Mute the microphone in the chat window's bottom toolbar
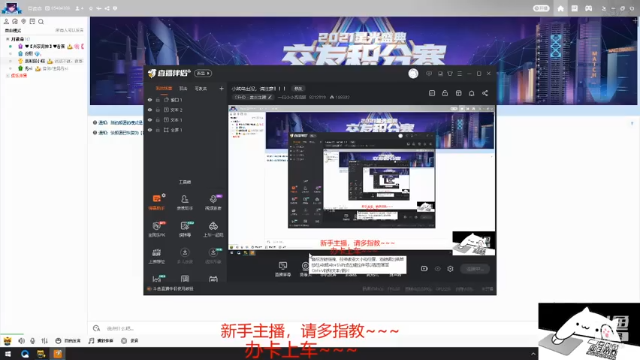Image resolution: width=640 pixels, height=360 pixels. pos(33,340)
